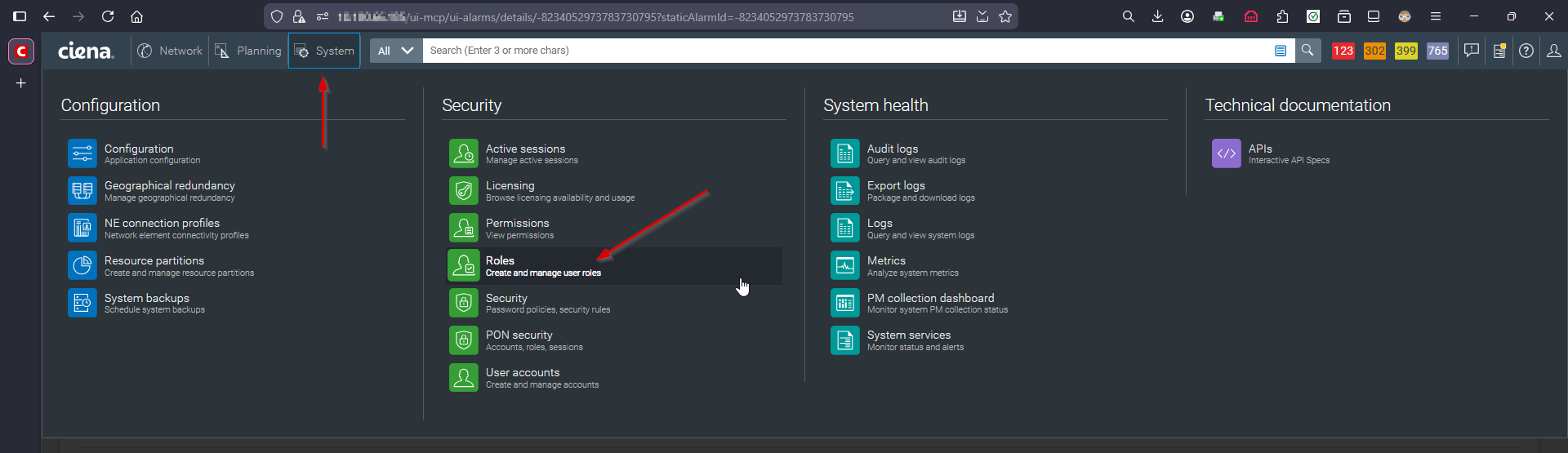Image resolution: width=1568 pixels, height=453 pixels.
Task: Show 302 major alarms count
Action: tap(1374, 51)
